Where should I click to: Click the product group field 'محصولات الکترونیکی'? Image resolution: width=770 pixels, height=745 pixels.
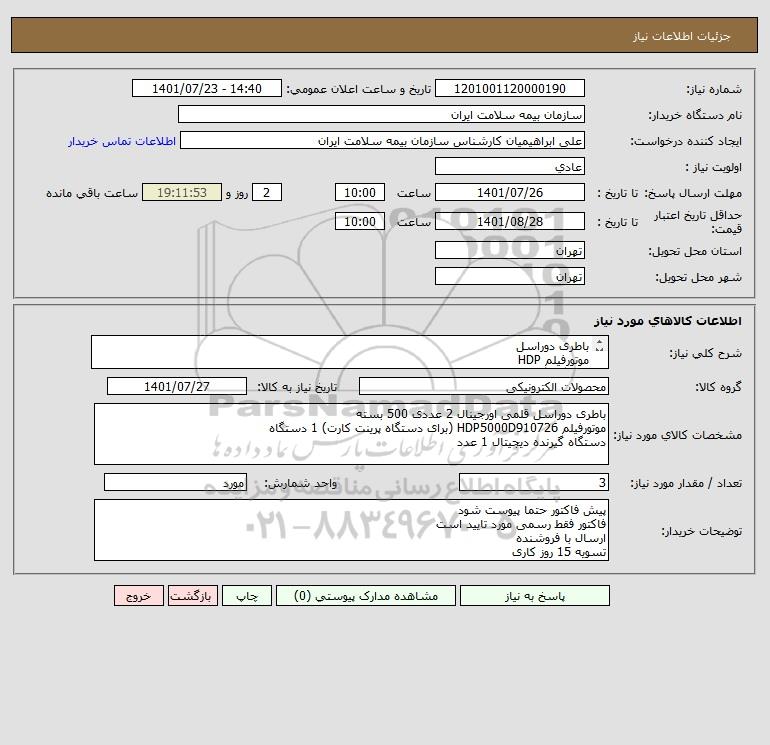point(484,386)
